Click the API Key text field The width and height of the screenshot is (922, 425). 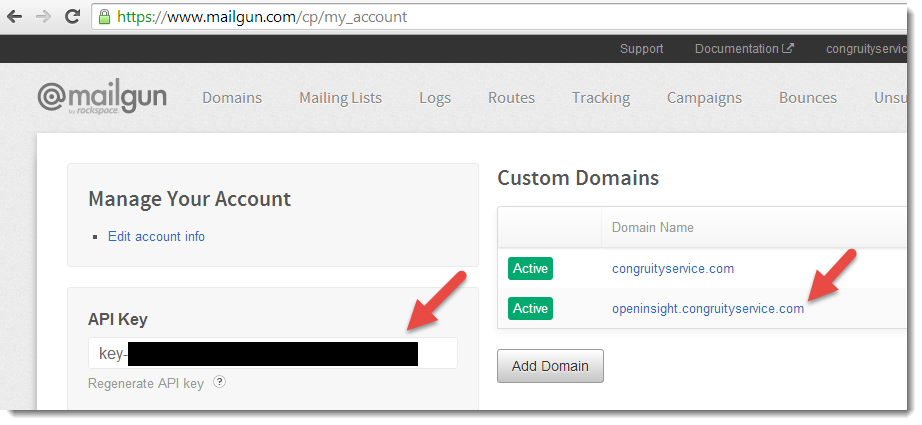(x=273, y=353)
